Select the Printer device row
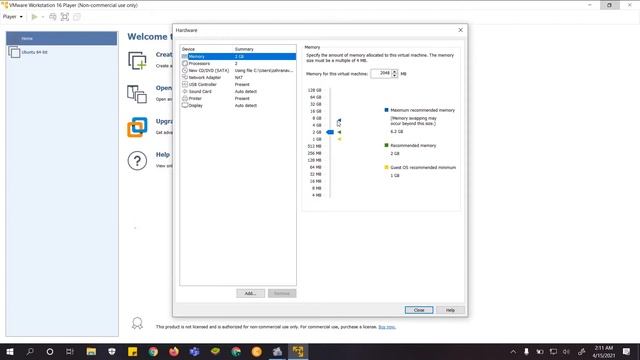 tap(238, 98)
